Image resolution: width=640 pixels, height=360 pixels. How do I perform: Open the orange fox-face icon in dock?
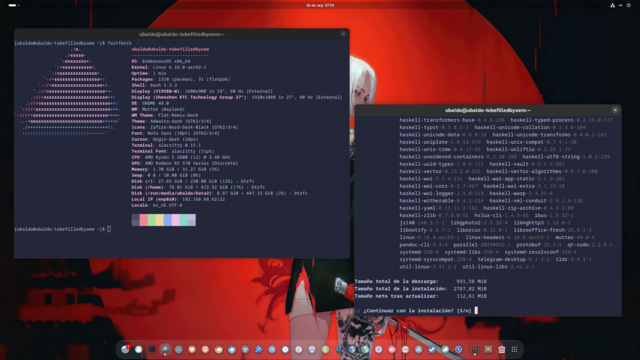192,349
